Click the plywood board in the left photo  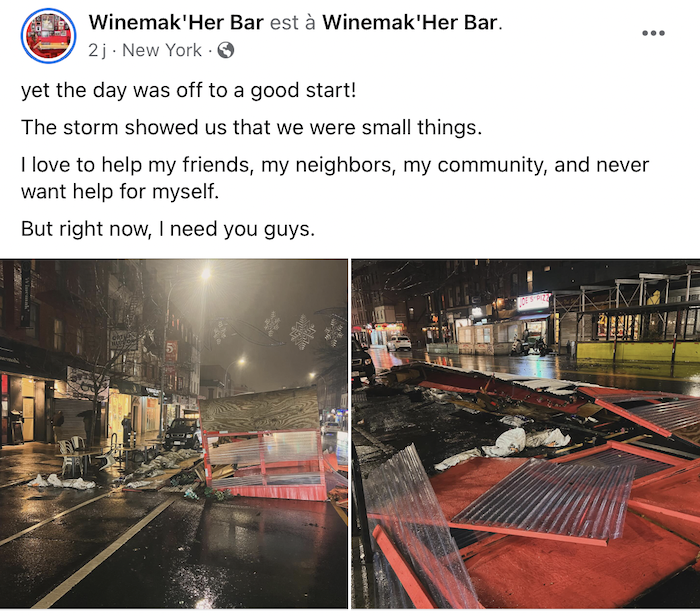259,409
